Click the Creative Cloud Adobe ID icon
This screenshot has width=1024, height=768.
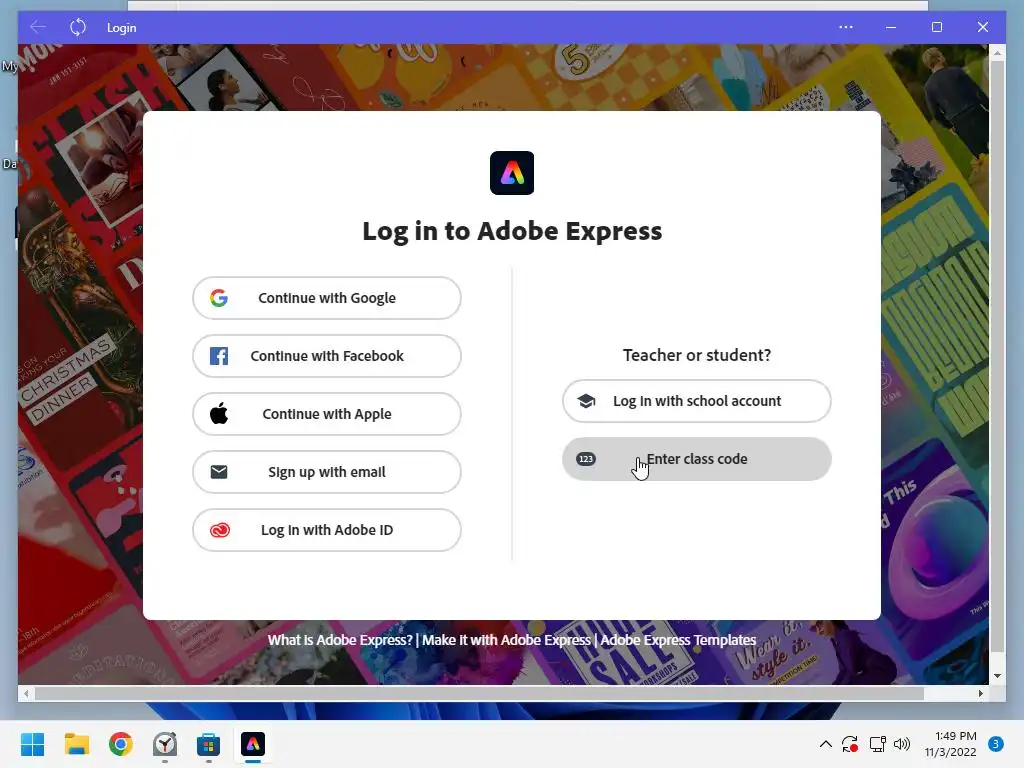click(219, 530)
